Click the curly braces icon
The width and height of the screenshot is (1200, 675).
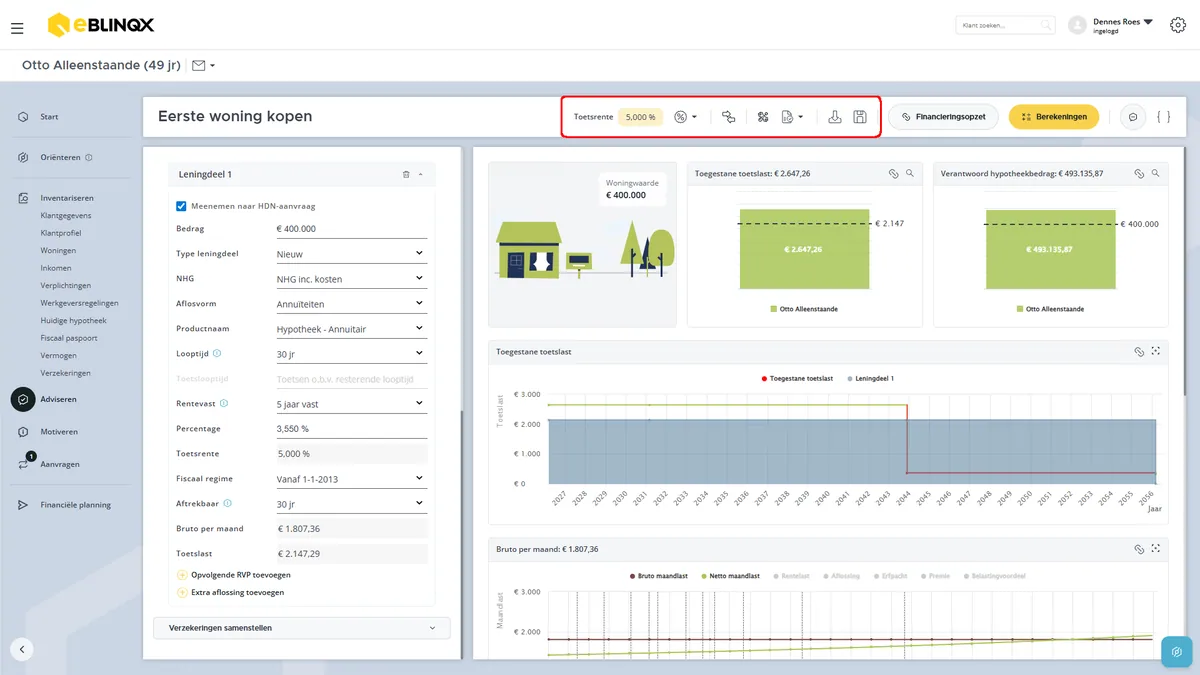click(x=1163, y=117)
